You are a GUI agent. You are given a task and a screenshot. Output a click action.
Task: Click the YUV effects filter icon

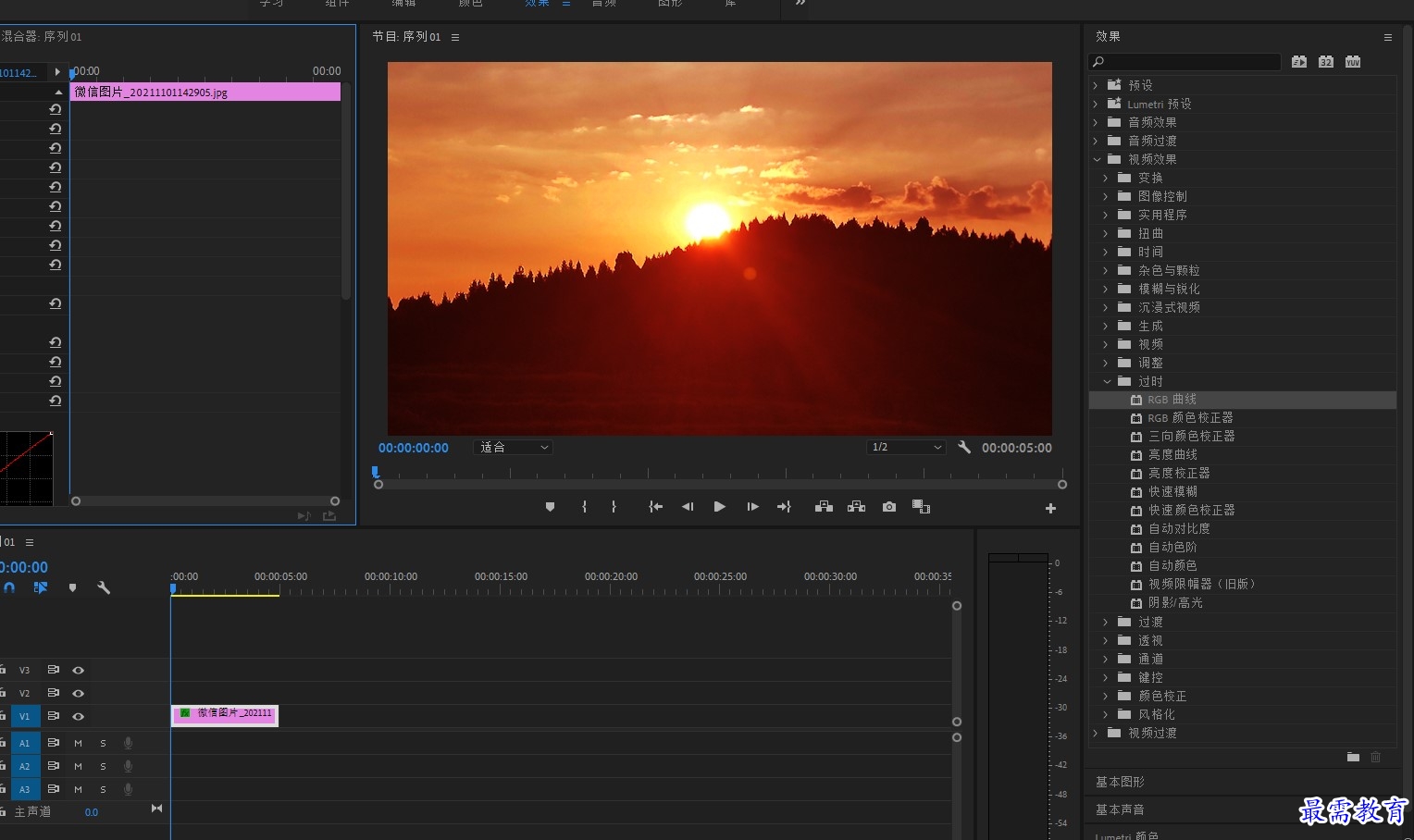[1353, 62]
